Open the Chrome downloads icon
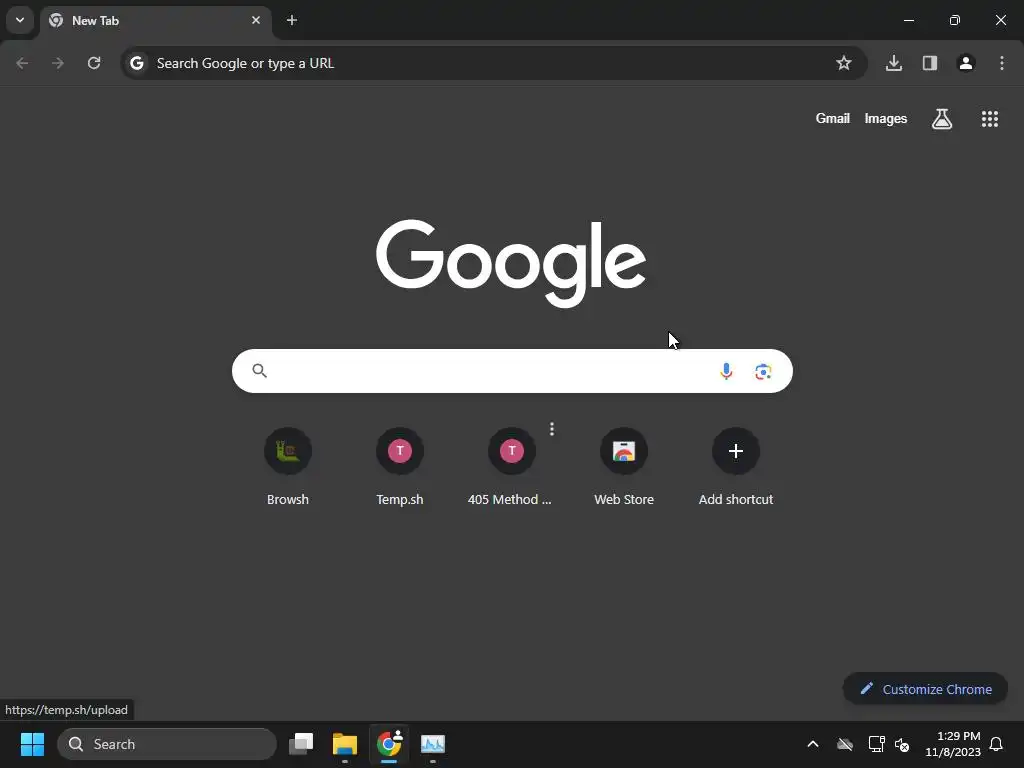This screenshot has height=768, width=1024. click(x=894, y=63)
